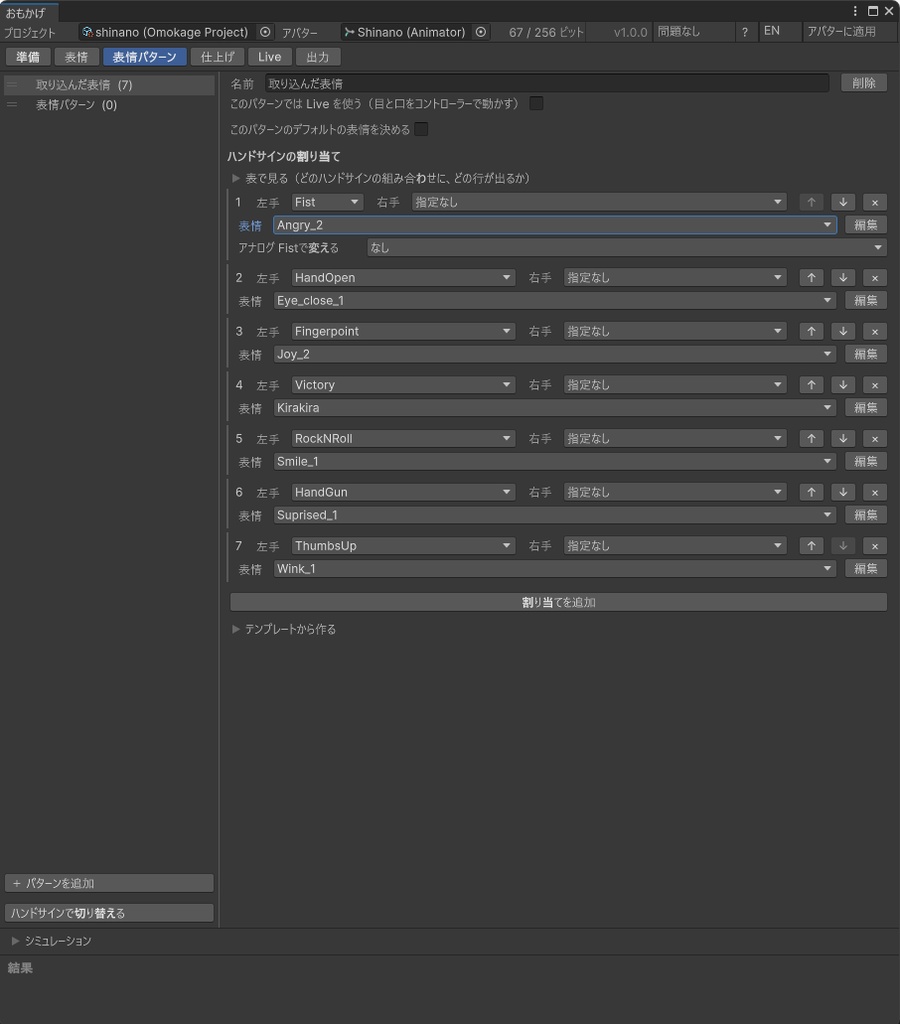Move assignment 4 (Victory) down
This screenshot has width=900, height=1024.
(843, 385)
